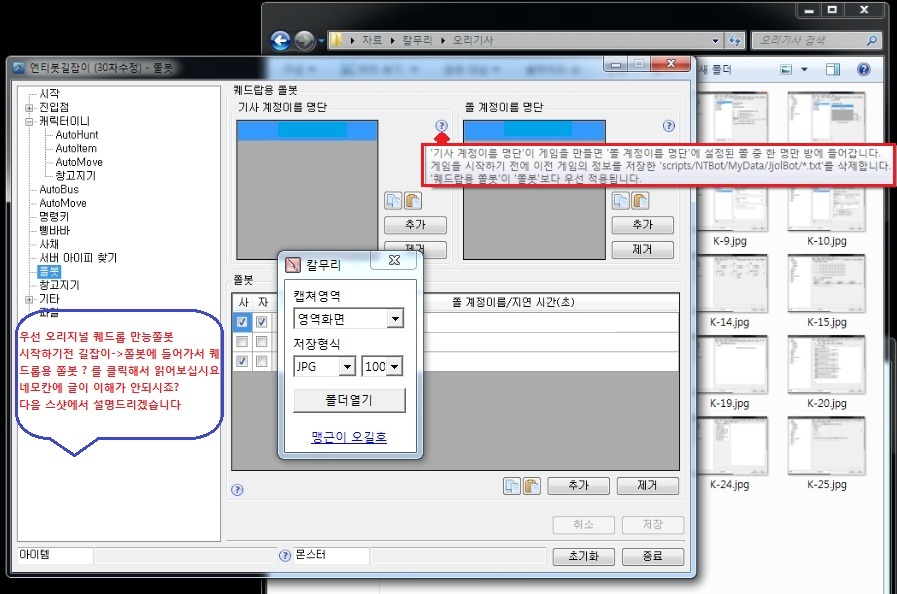Toggle 자 checkbox in the first 쫄봇 row
897x594 pixels.
coord(261,322)
